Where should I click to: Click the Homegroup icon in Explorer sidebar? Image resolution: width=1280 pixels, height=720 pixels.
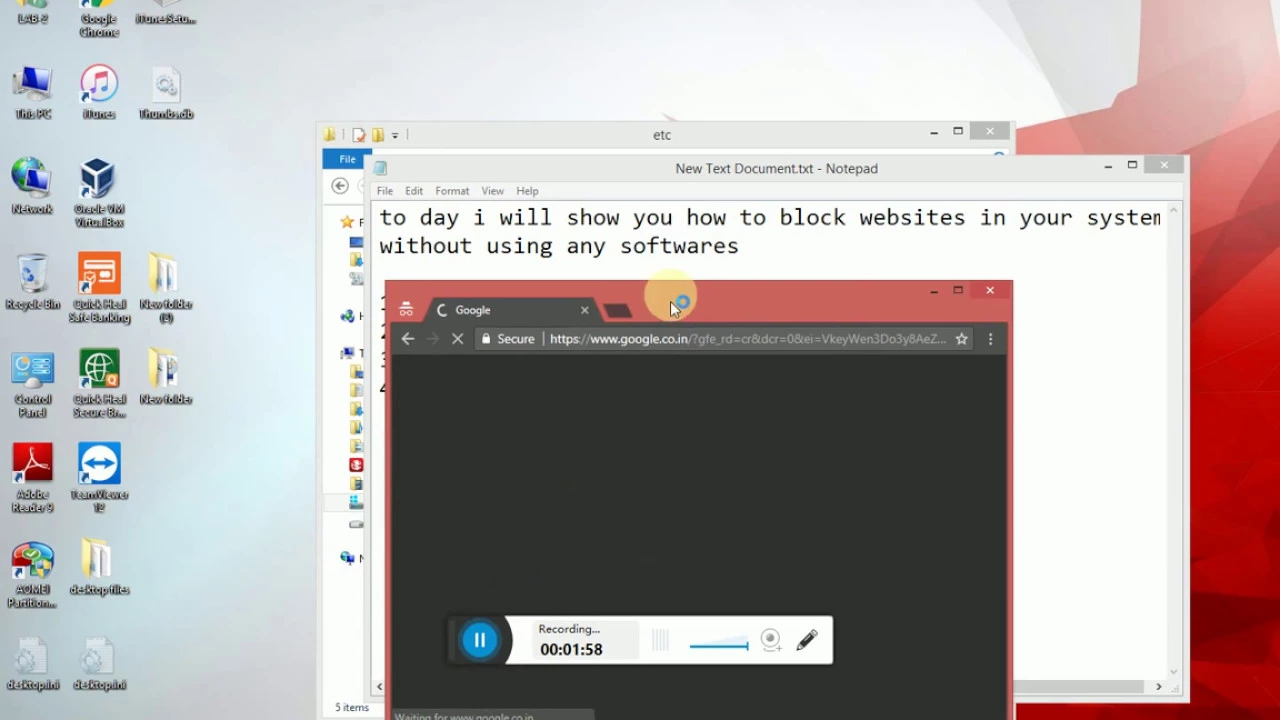click(x=347, y=316)
